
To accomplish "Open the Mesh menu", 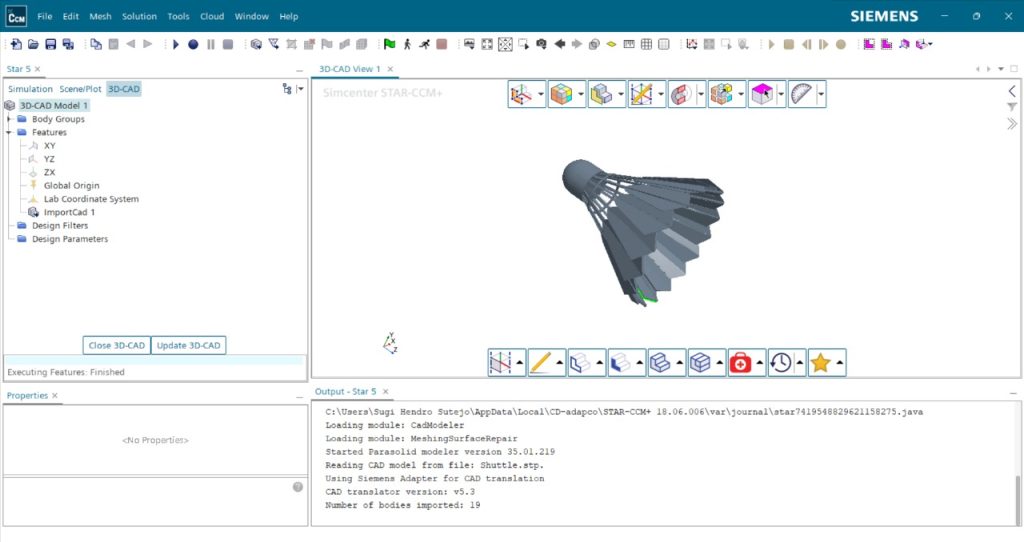I will pyautogui.click(x=100, y=16).
